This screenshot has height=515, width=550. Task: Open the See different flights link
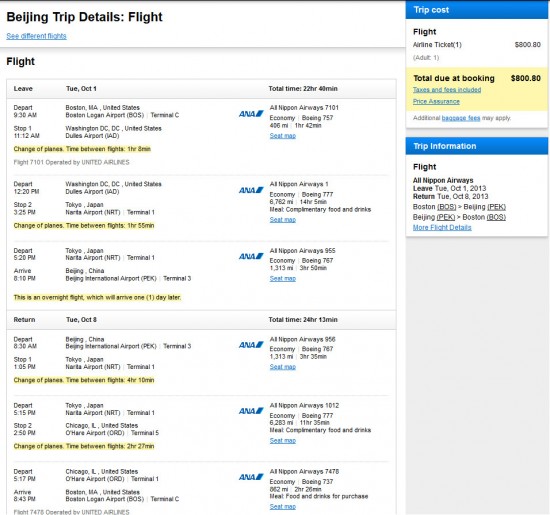(36, 36)
